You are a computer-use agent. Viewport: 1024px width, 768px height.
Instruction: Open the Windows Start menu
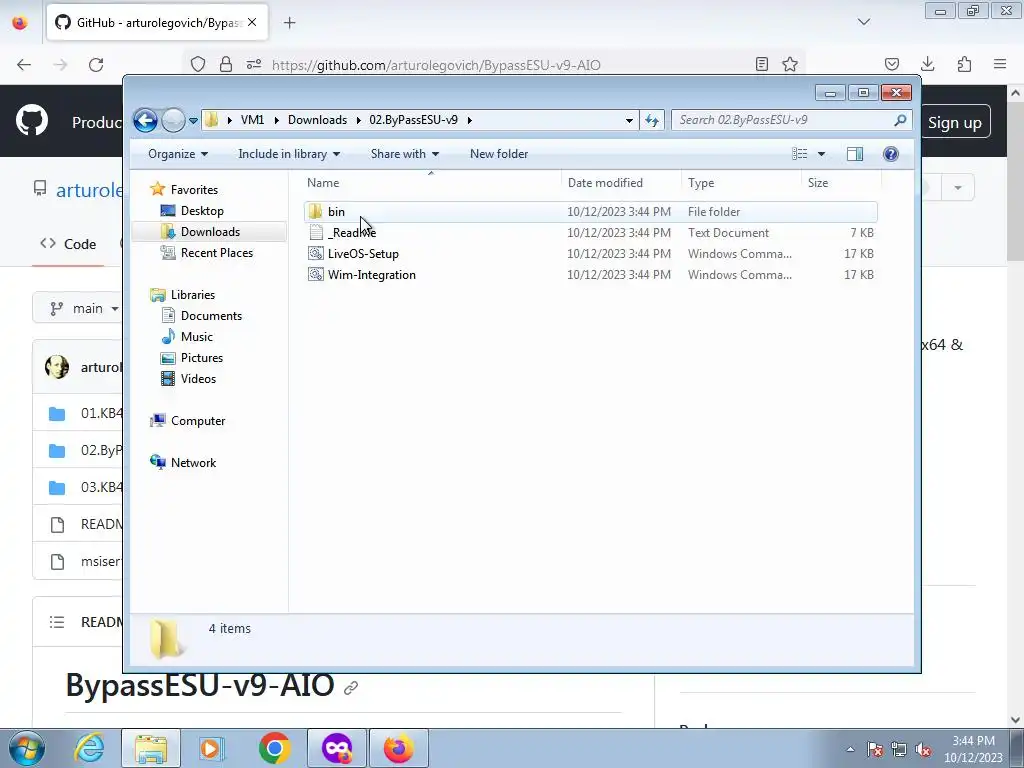(27, 748)
